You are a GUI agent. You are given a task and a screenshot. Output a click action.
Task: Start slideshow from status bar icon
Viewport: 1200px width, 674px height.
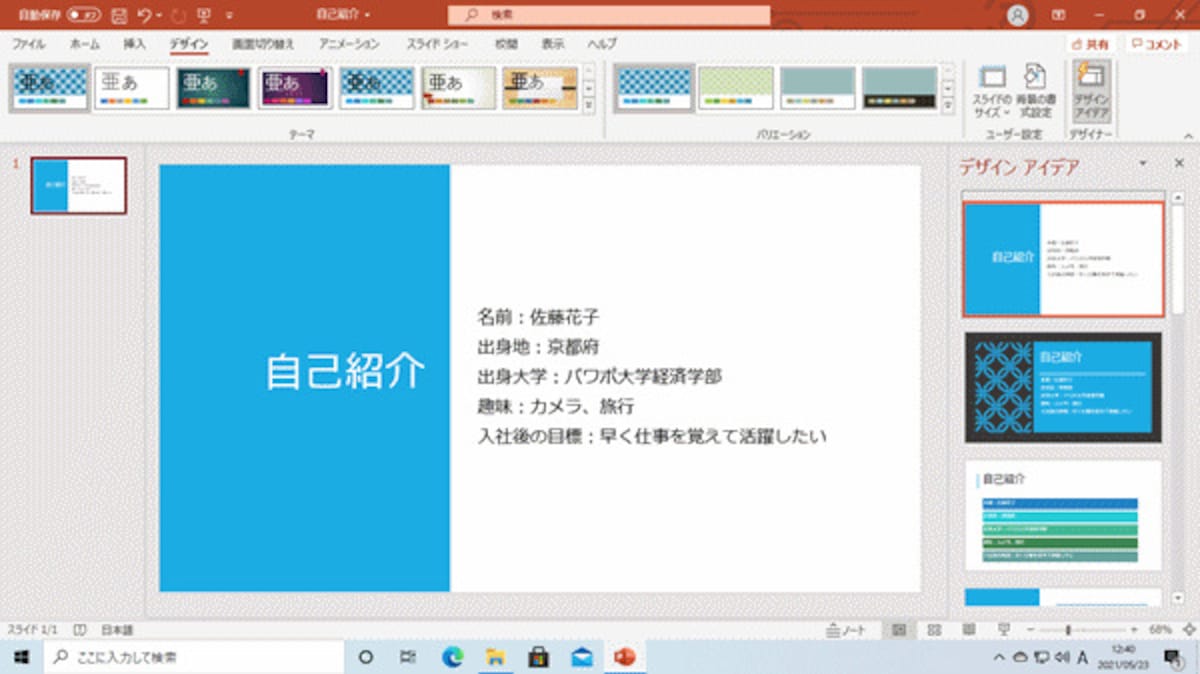tap(1003, 630)
